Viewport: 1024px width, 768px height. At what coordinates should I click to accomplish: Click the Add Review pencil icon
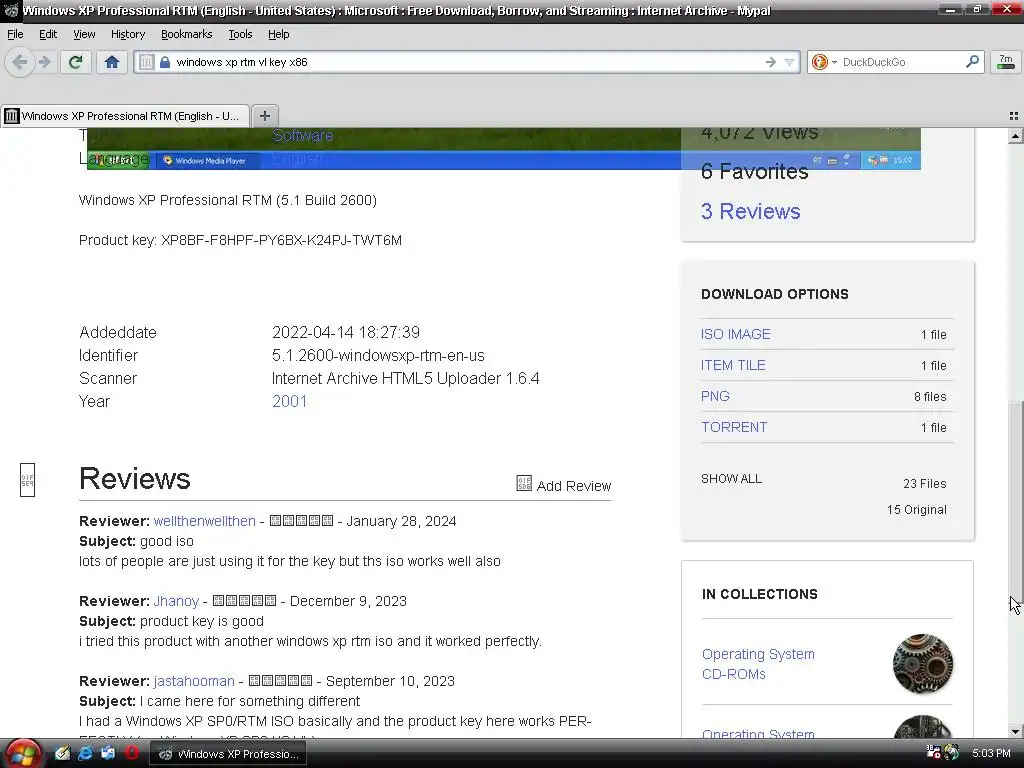(524, 483)
